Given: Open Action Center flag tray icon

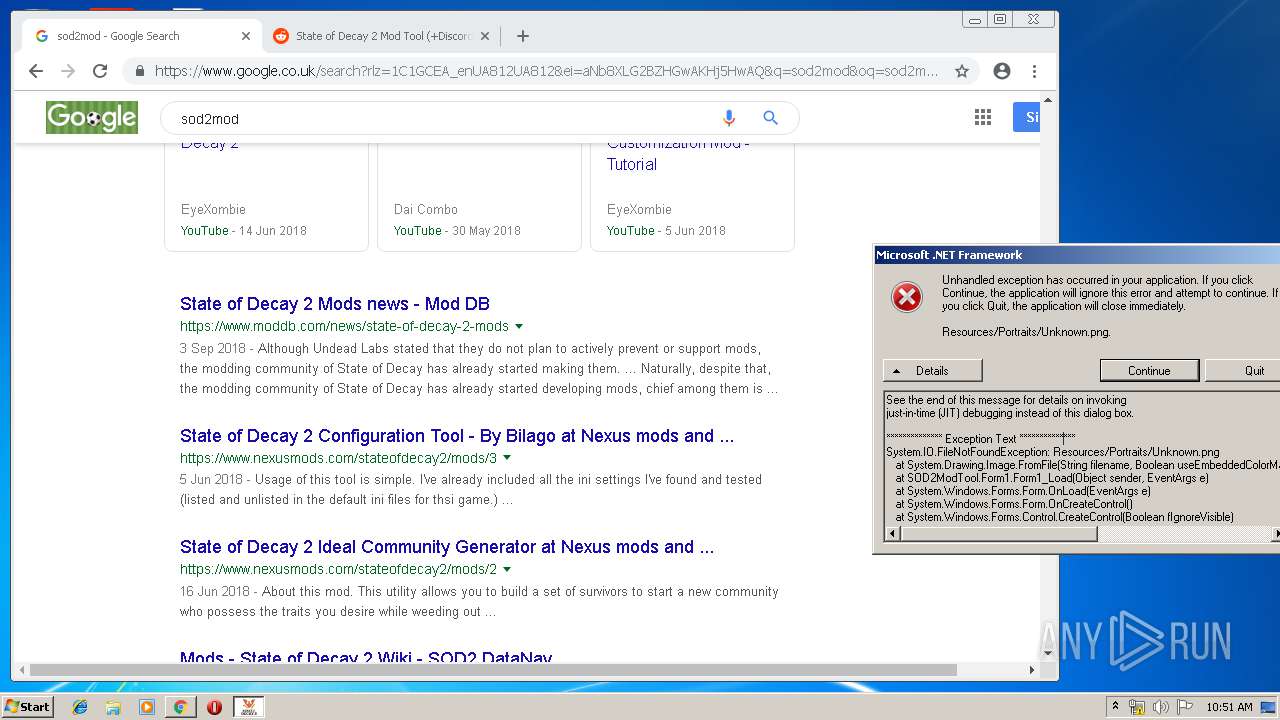Looking at the screenshot, I should click(1185, 707).
